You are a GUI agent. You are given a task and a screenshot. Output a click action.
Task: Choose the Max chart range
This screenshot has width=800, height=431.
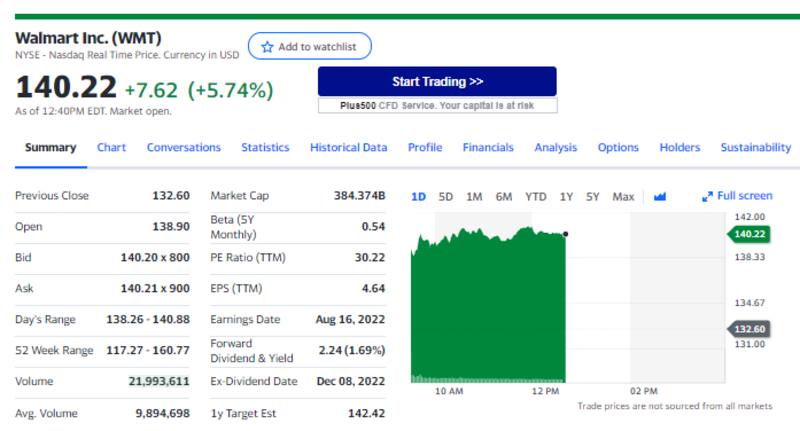[623, 197]
